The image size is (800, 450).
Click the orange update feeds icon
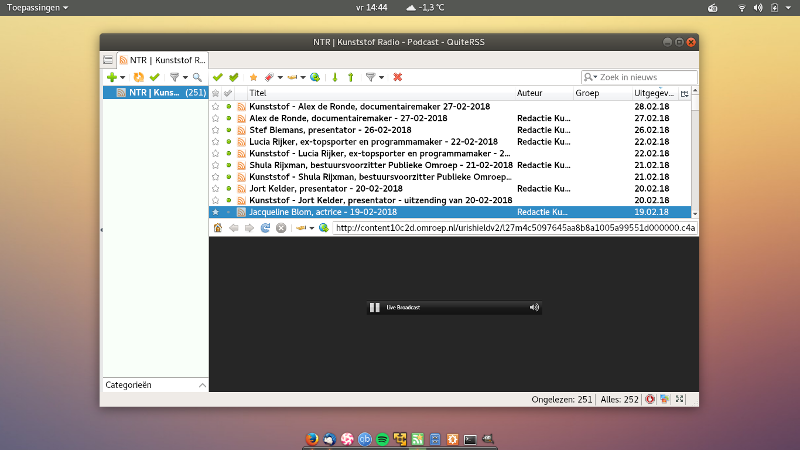click(138, 78)
